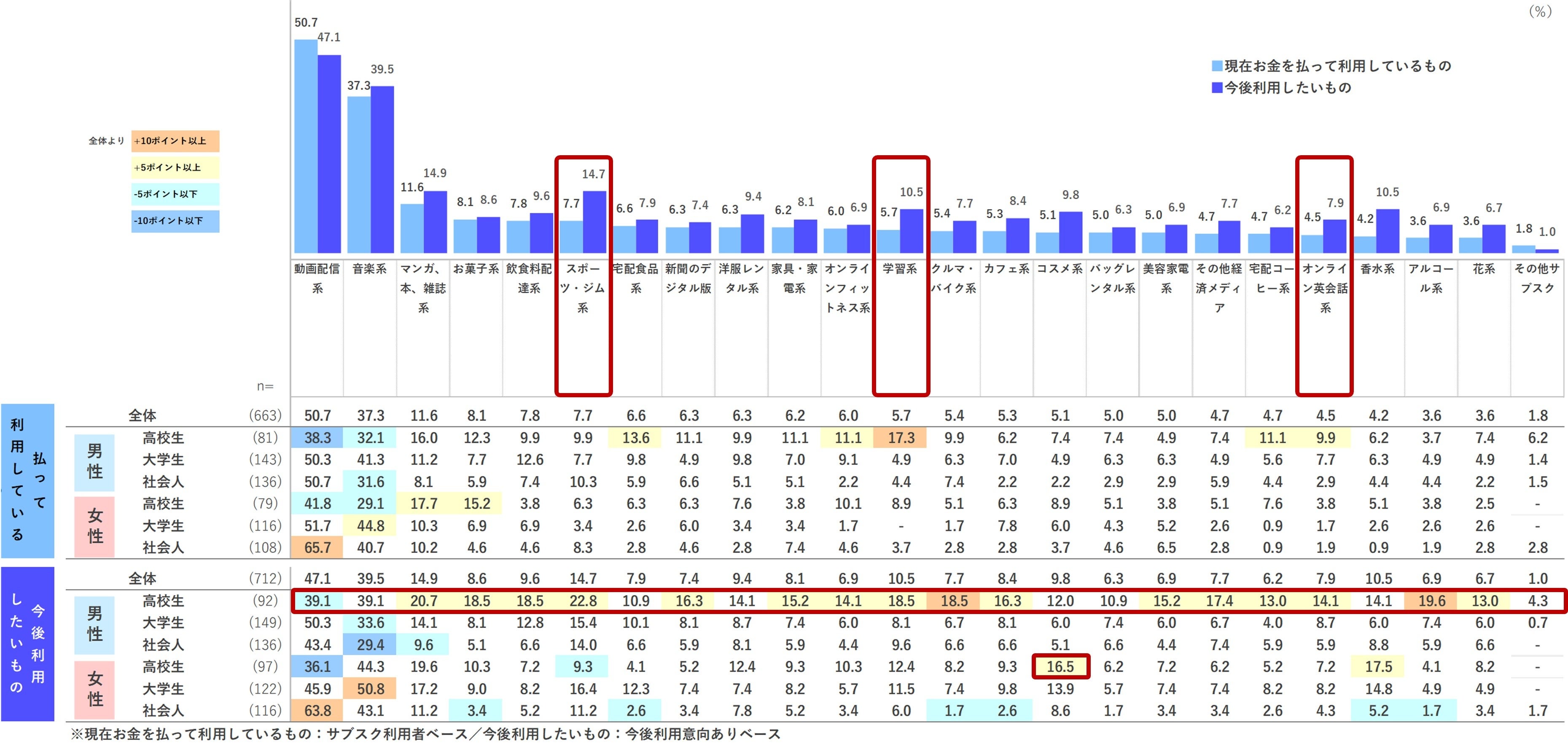Click the オンライン英会話系 category header
The height and width of the screenshot is (749, 1568).
click(x=1325, y=288)
